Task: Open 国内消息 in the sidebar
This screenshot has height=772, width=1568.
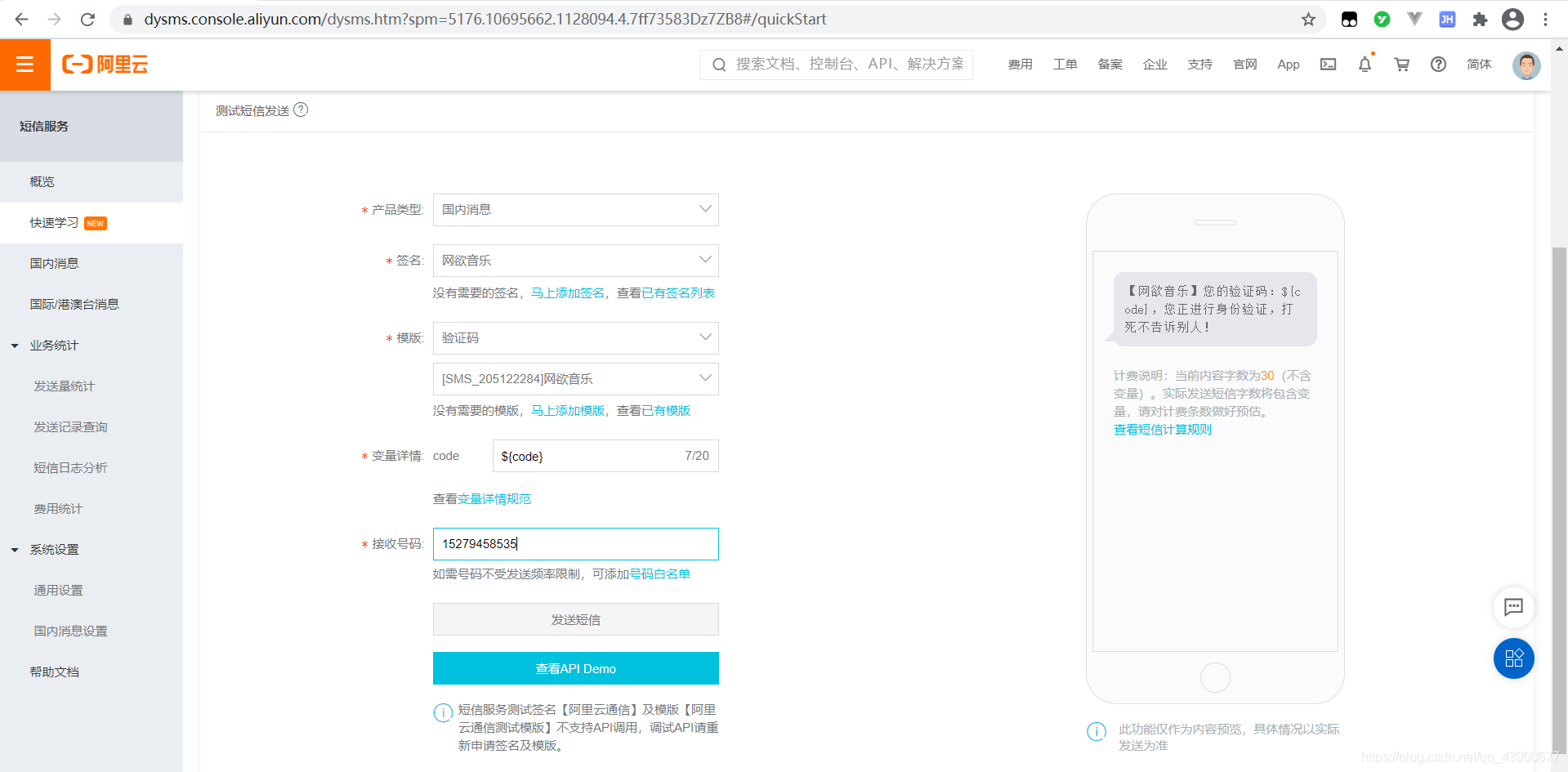Action: [x=92, y=264]
